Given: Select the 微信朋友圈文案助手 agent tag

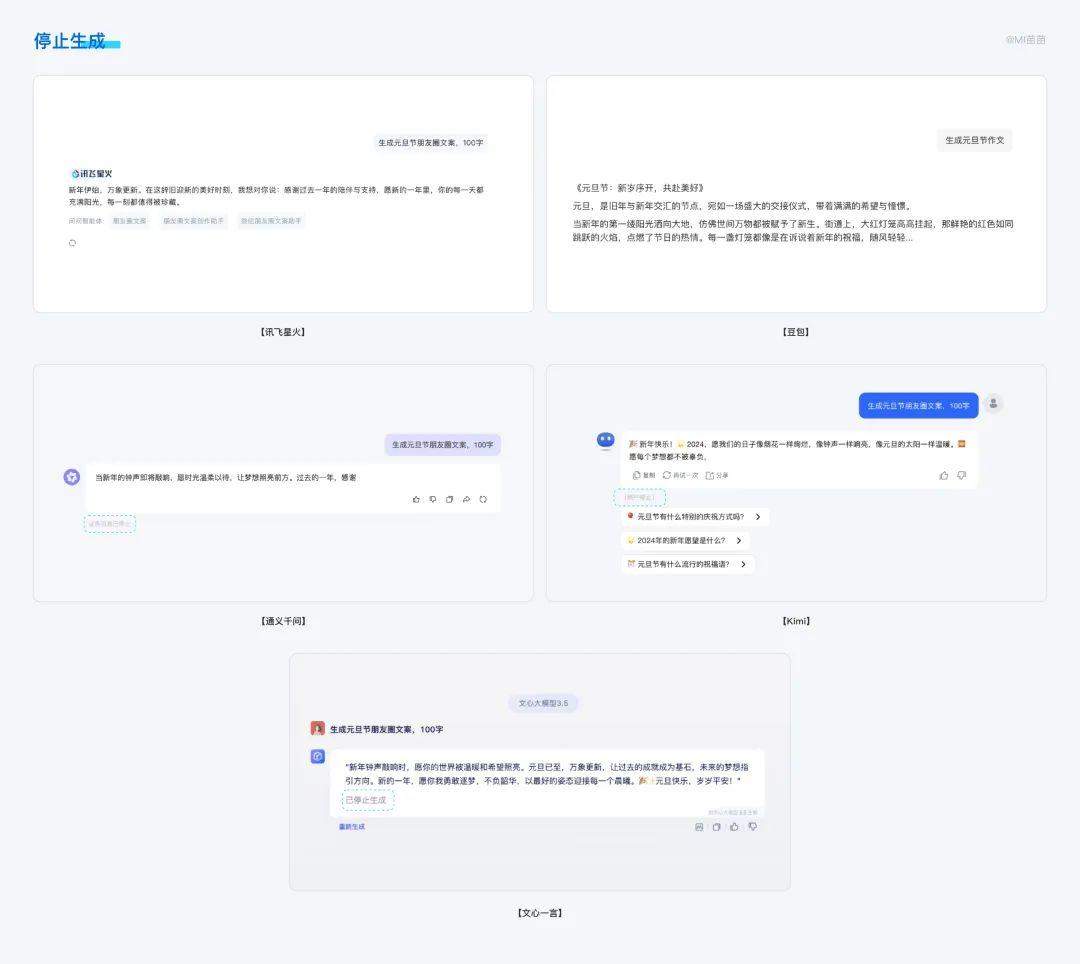Looking at the screenshot, I should [x=271, y=221].
